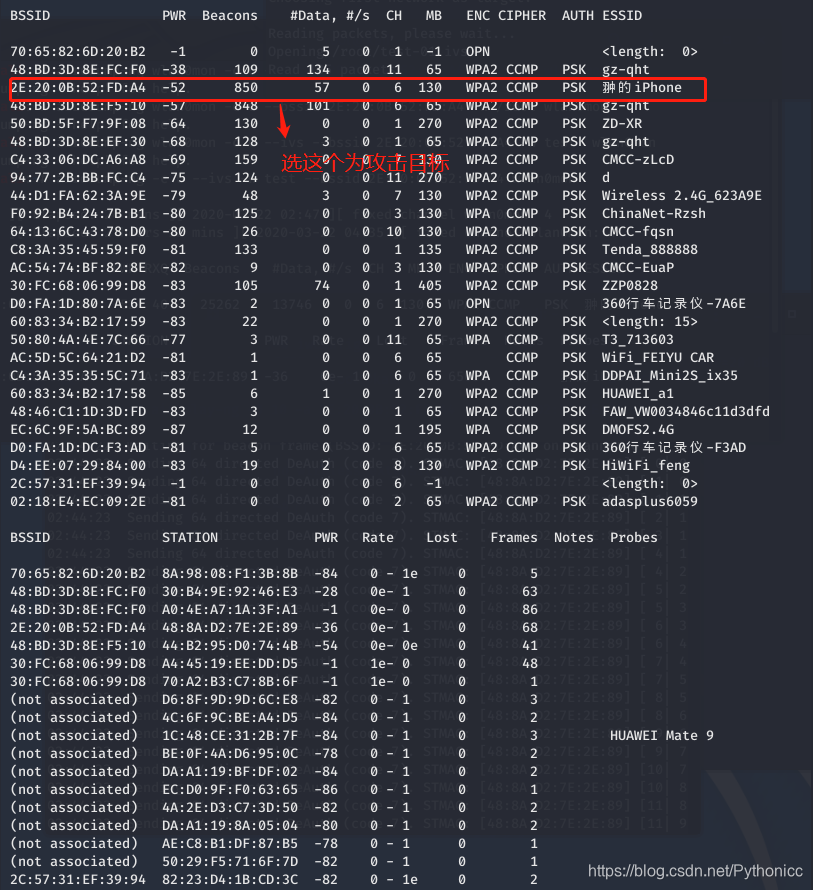Click the ESSID column header
The image size is (813, 890).
click(622, 16)
